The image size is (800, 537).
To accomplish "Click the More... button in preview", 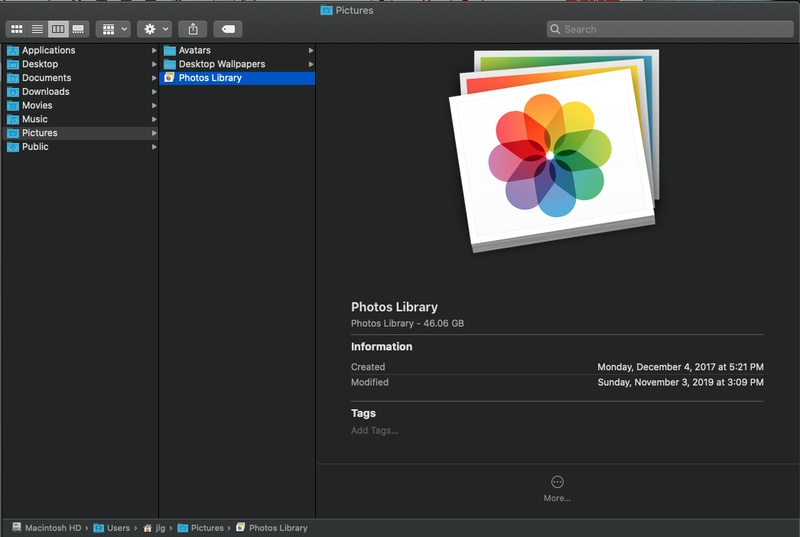I will (x=557, y=489).
